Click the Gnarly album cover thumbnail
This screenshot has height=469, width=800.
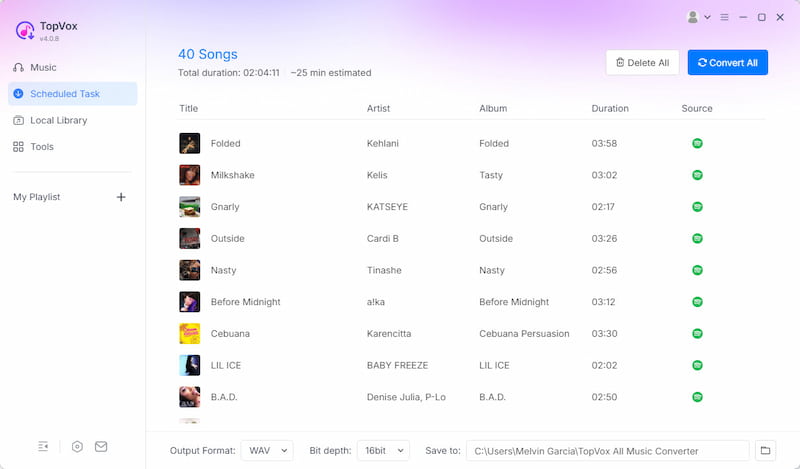189,207
